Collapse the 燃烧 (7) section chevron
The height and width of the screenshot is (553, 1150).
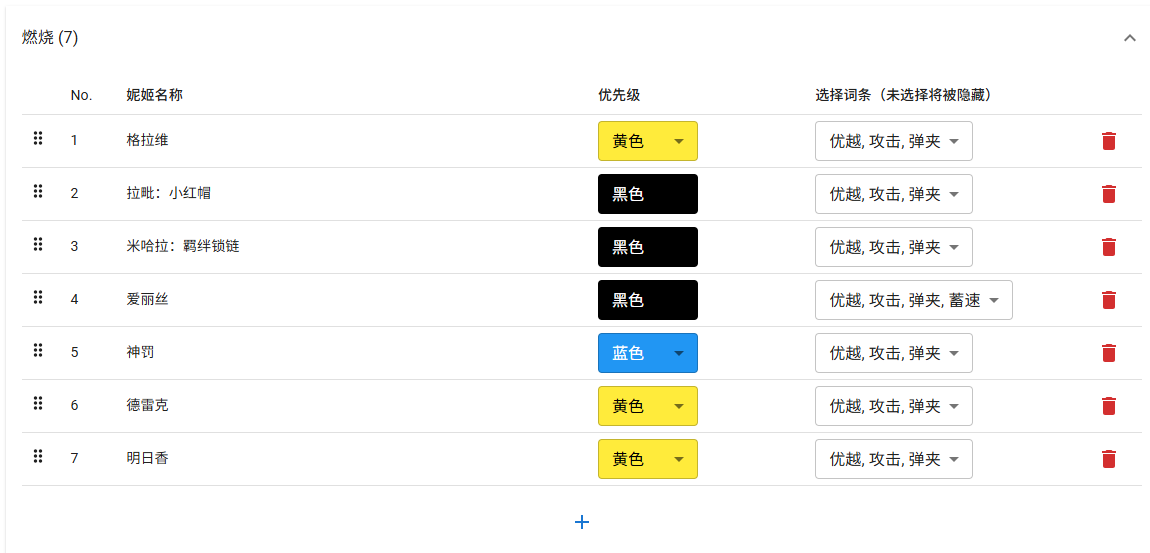(x=1130, y=38)
